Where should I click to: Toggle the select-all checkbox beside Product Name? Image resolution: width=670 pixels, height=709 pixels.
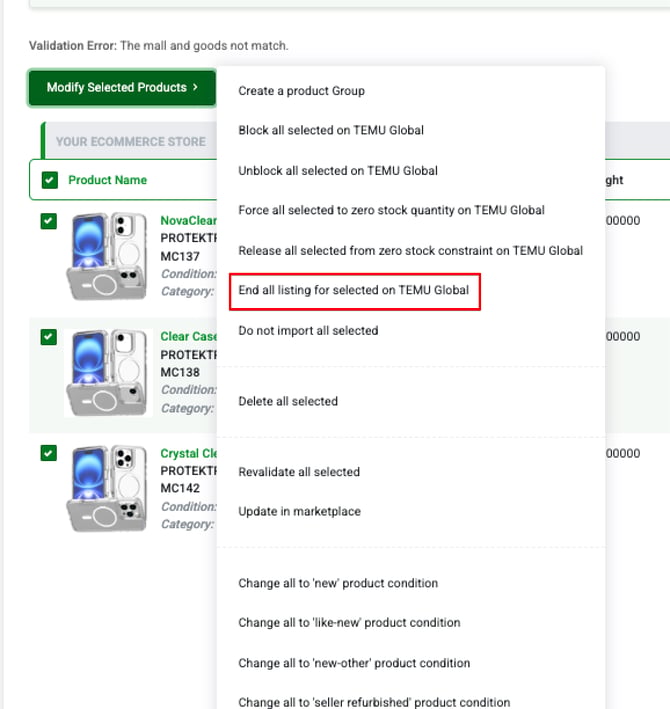tap(50, 180)
